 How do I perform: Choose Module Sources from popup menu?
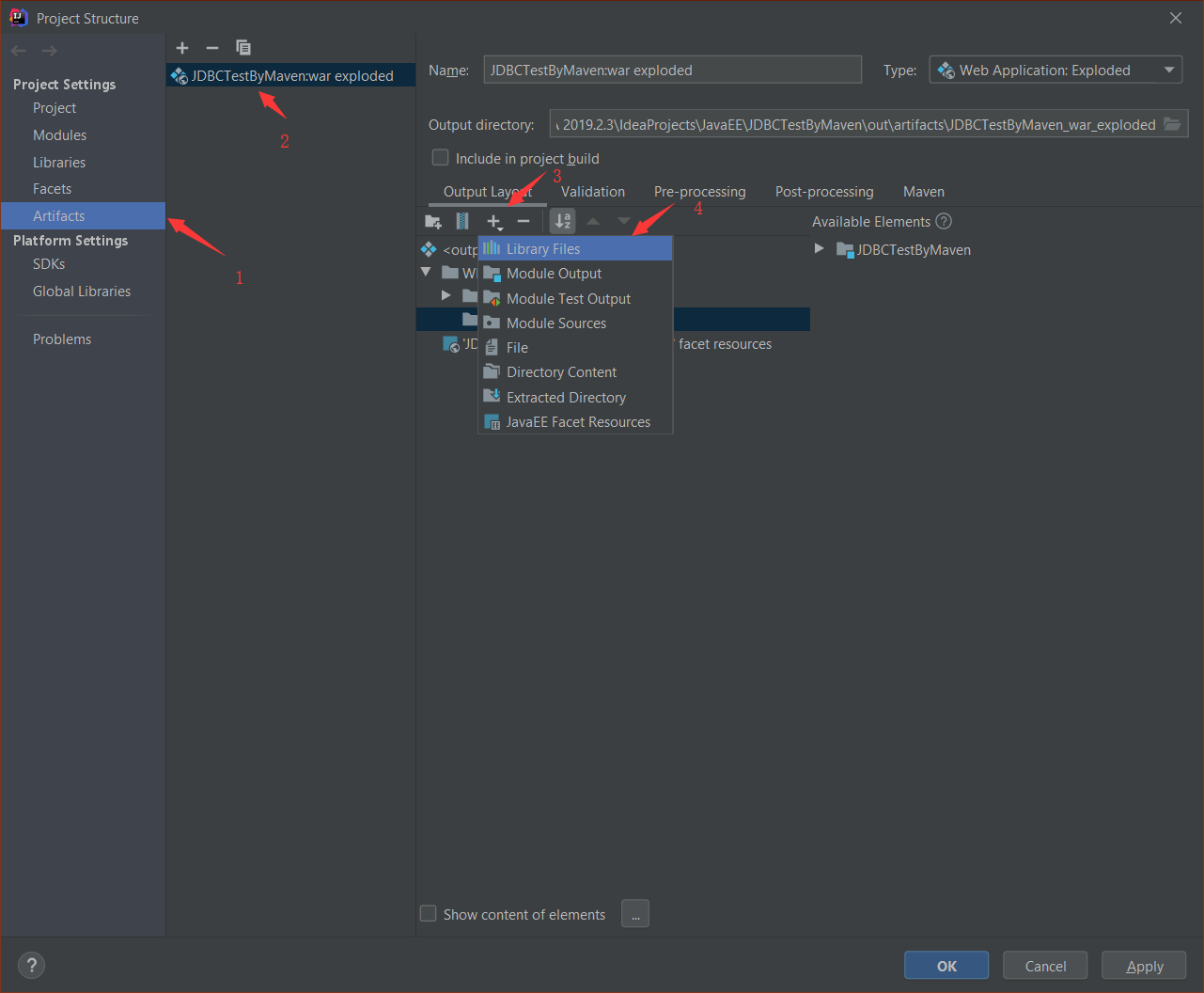coord(575,323)
